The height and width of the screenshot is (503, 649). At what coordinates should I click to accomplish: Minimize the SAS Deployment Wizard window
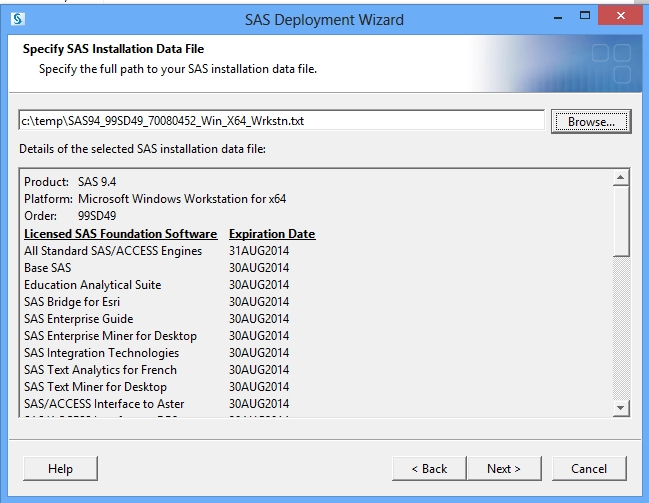558,18
